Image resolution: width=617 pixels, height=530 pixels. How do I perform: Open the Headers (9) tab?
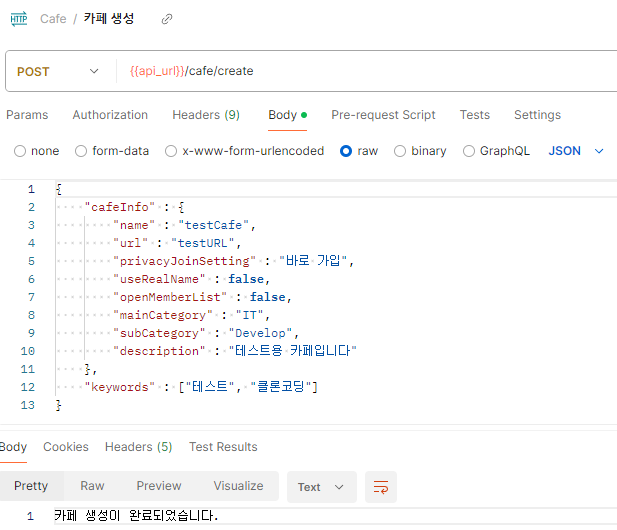pos(206,115)
